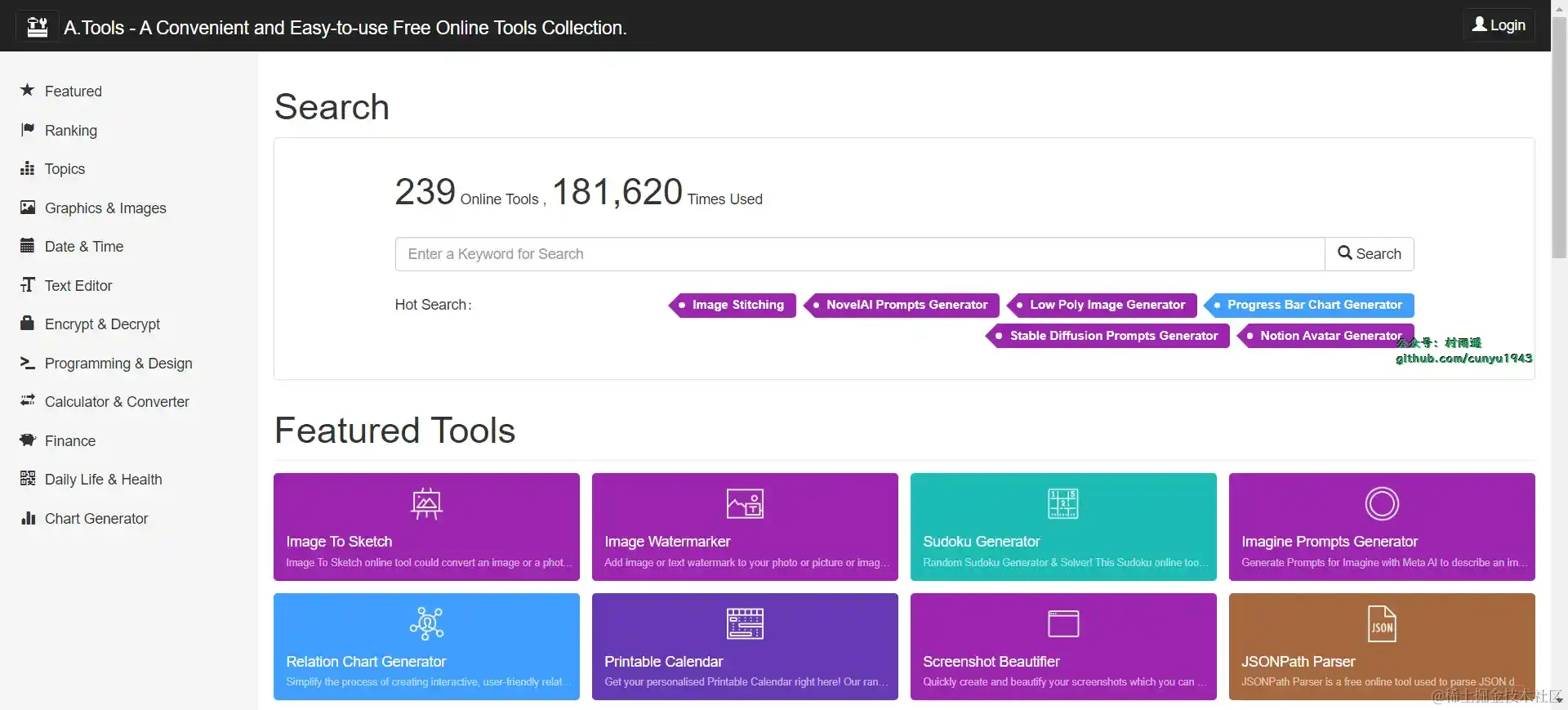Click the Daily Life & Health QR icon
The image size is (1568, 710).
(x=28, y=478)
